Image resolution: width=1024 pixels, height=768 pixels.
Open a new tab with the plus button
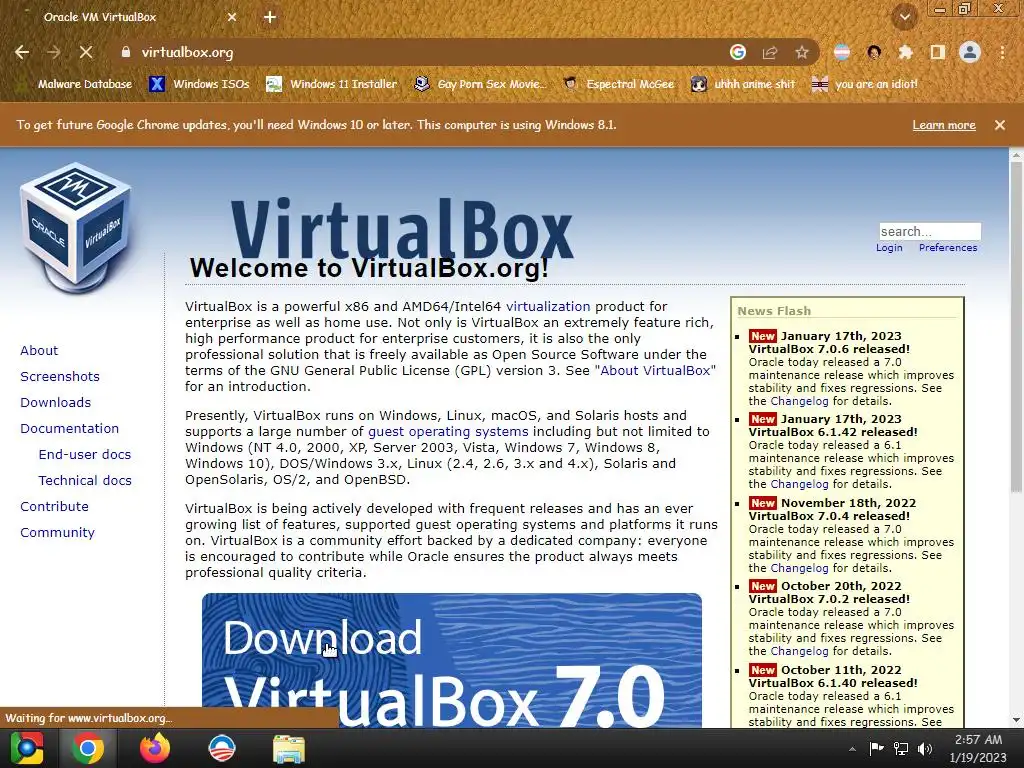pos(270,17)
